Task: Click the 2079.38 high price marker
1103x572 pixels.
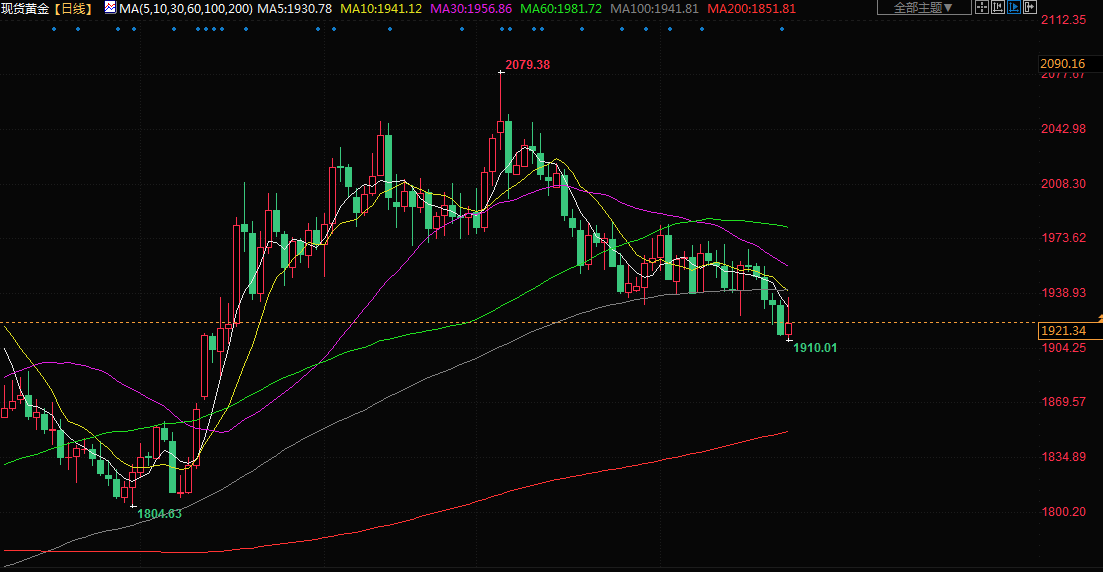Action: click(x=527, y=65)
